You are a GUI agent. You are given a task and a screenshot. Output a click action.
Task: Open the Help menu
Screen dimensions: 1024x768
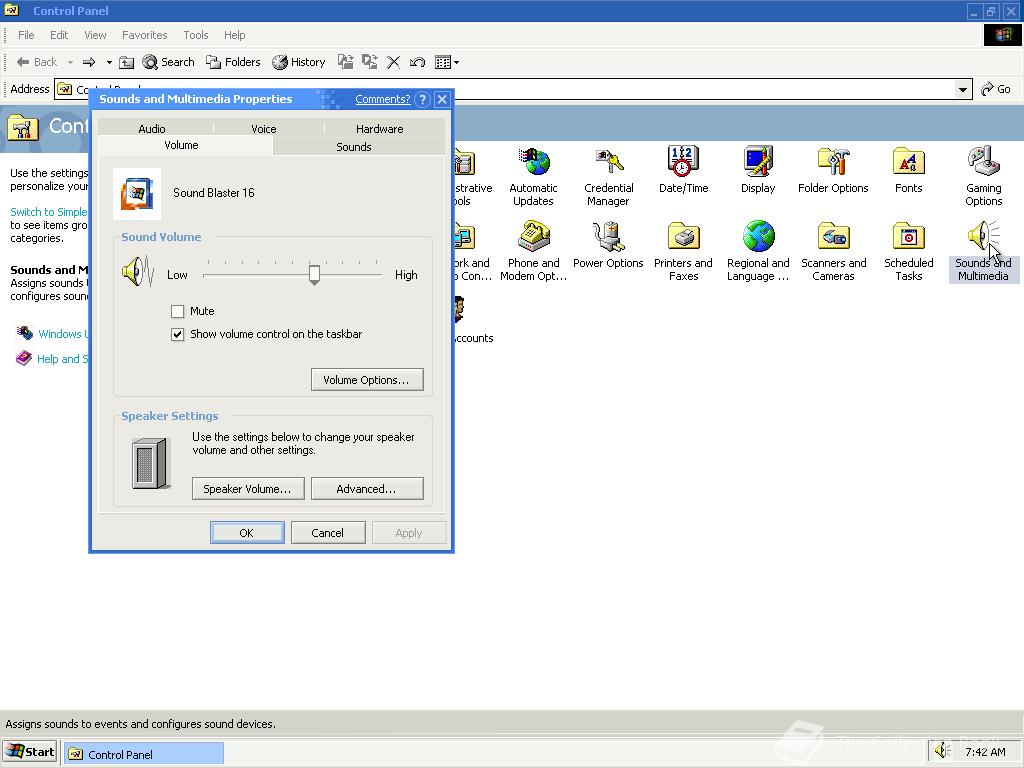click(x=234, y=35)
